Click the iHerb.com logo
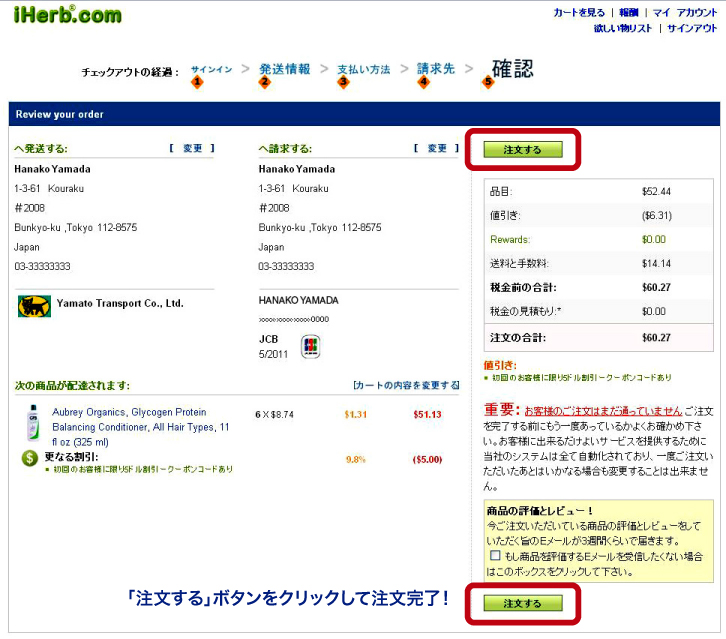This screenshot has width=726, height=639. [x=68, y=14]
